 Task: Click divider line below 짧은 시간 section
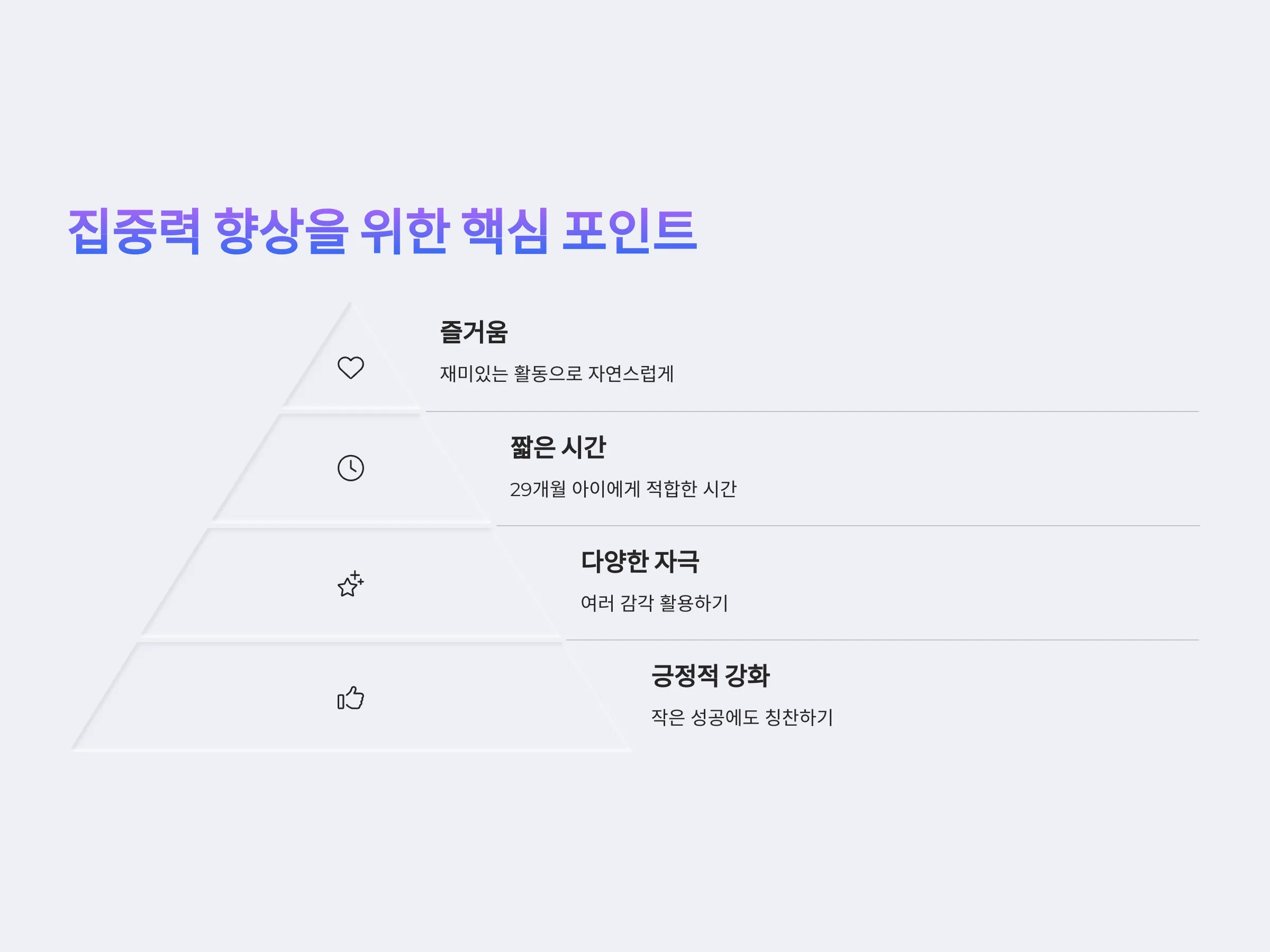[x=847, y=526]
